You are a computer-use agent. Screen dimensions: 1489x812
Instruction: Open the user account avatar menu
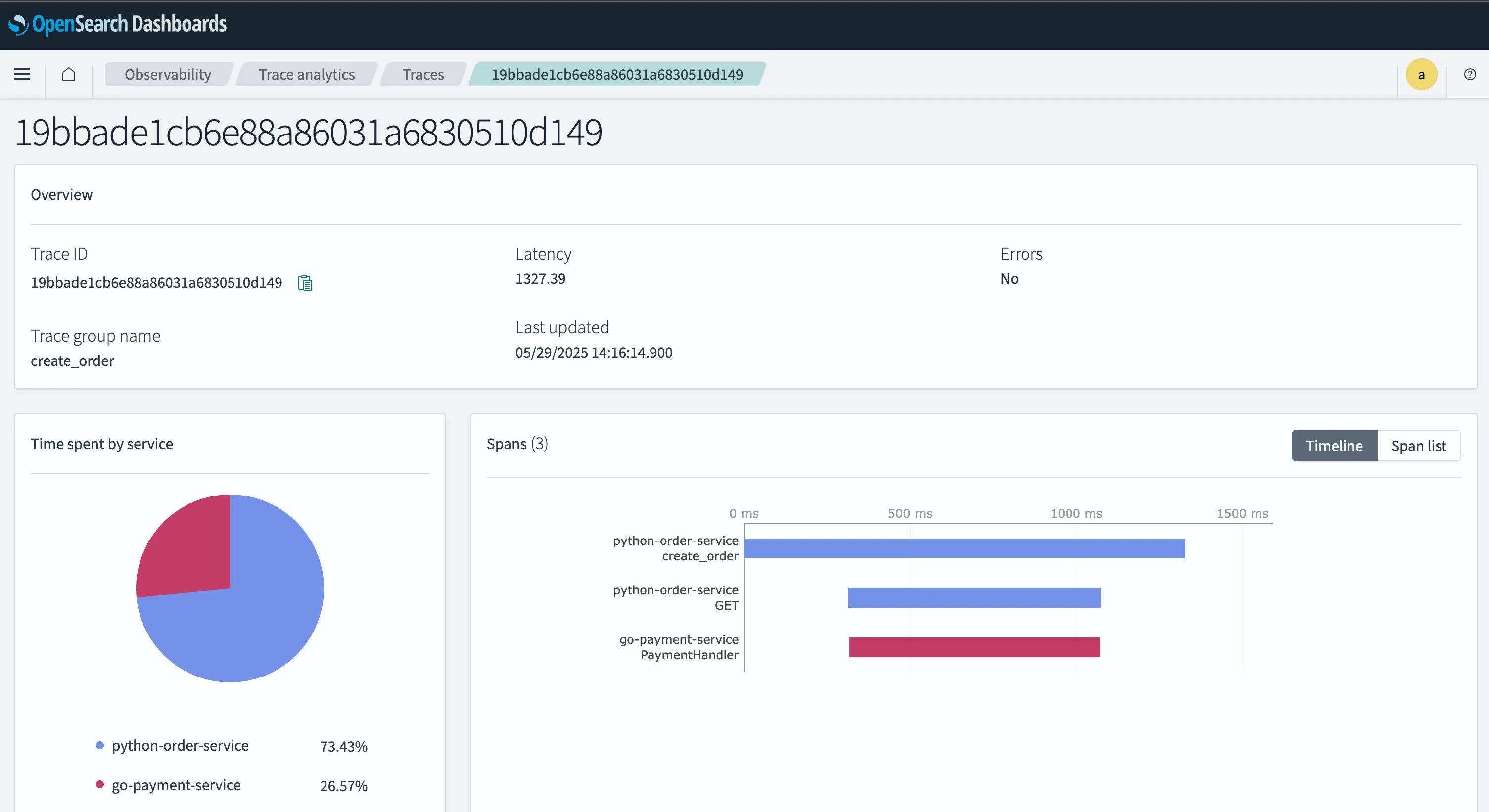click(1421, 74)
